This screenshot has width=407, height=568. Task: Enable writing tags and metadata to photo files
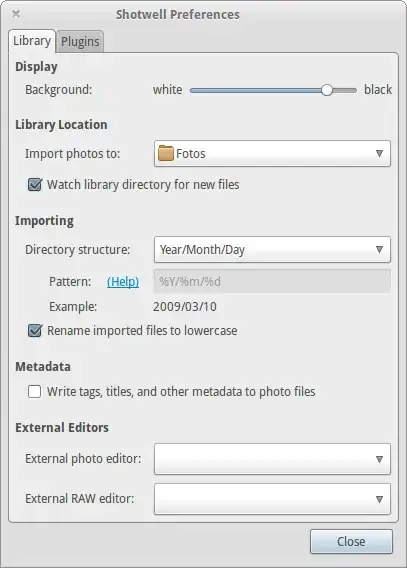34,392
